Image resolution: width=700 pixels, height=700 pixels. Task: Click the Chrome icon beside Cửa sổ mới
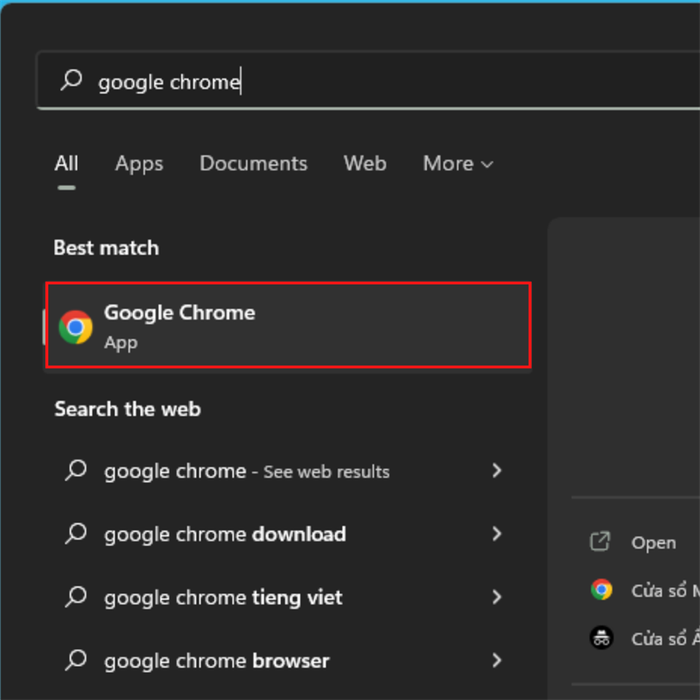pyautogui.click(x=601, y=589)
